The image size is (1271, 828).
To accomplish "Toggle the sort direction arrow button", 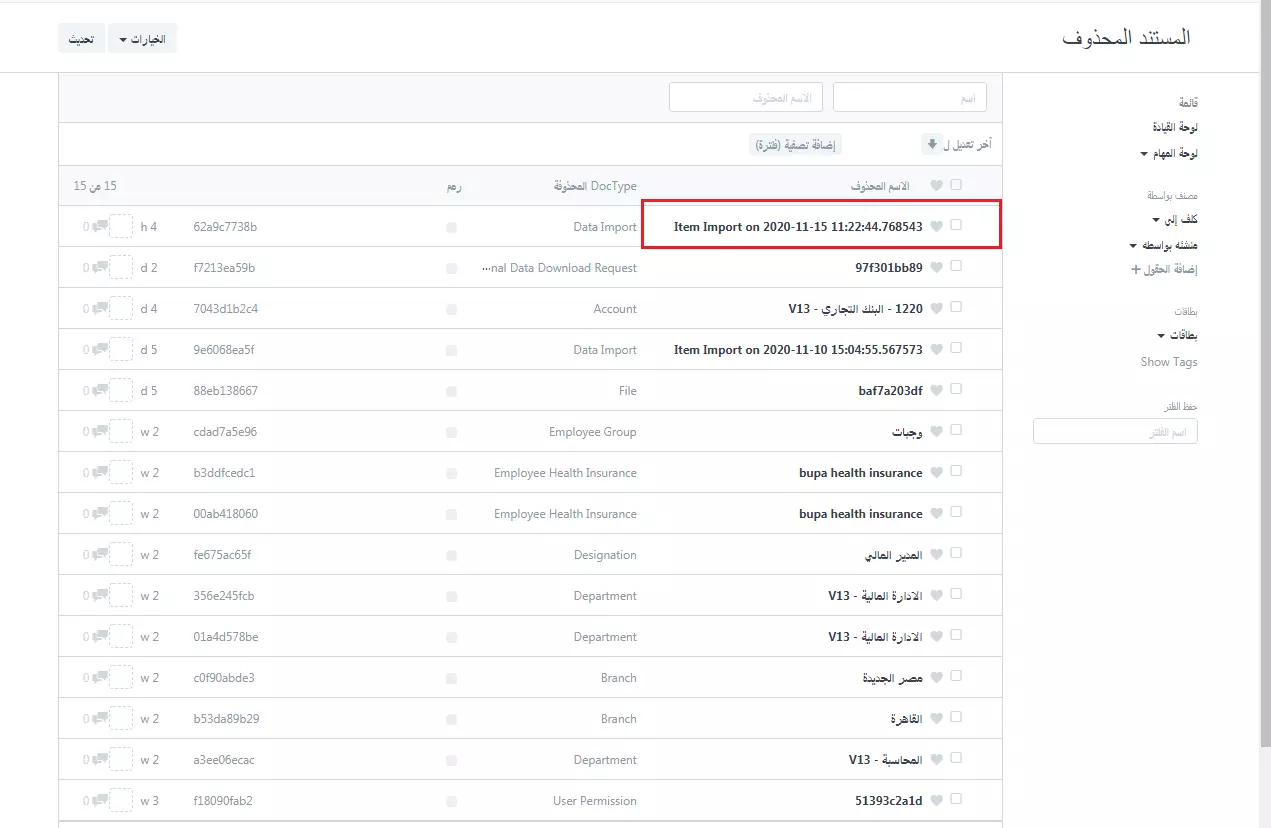I will click(931, 144).
